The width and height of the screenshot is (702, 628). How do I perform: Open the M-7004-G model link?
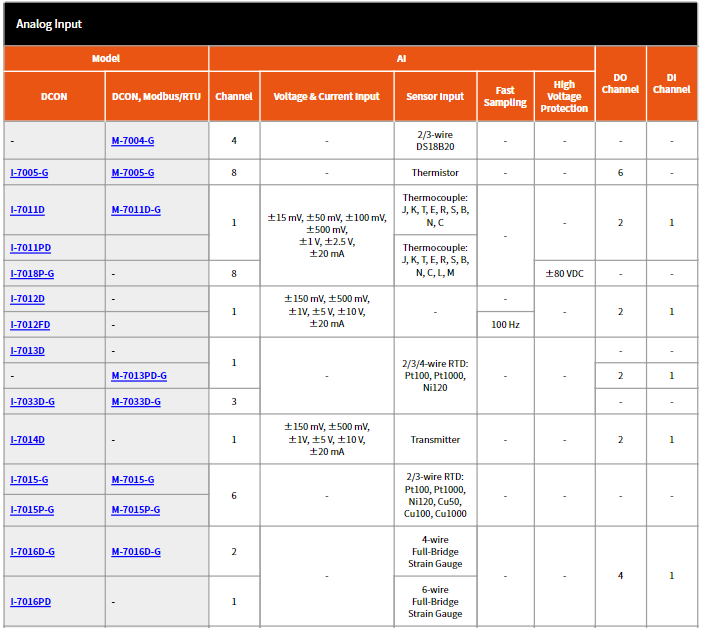tap(133, 141)
